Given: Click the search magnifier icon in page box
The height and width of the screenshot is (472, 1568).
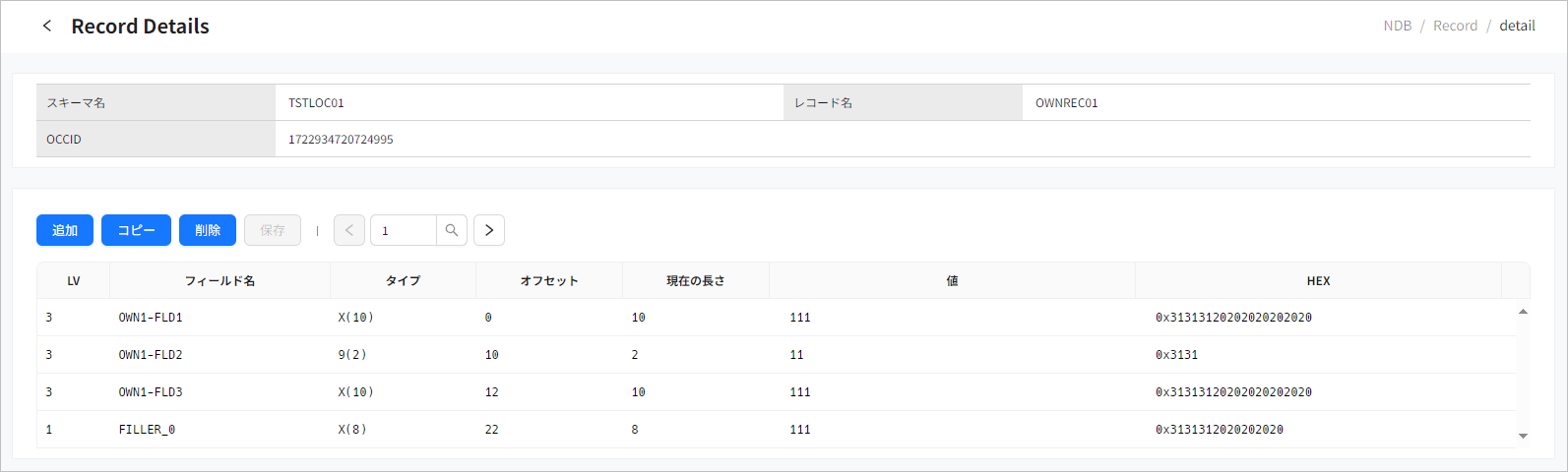Looking at the screenshot, I should 452,230.
